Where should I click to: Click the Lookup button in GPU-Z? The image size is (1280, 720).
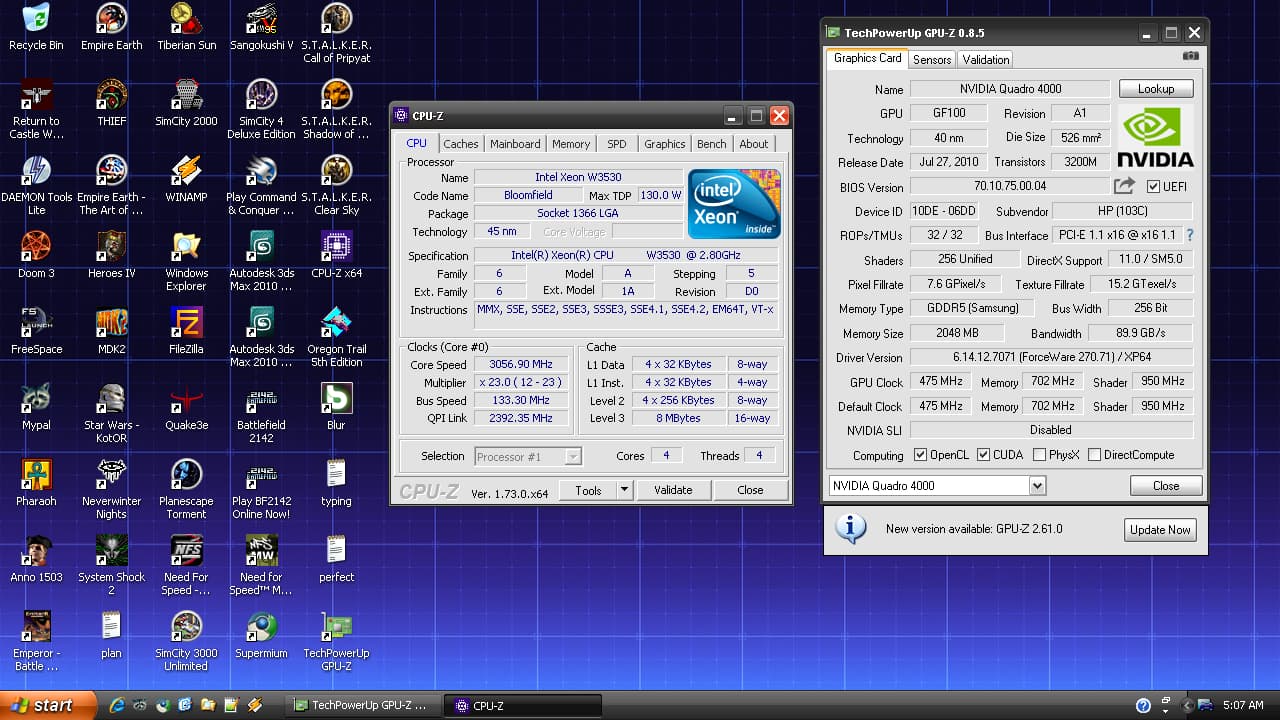coord(1156,89)
